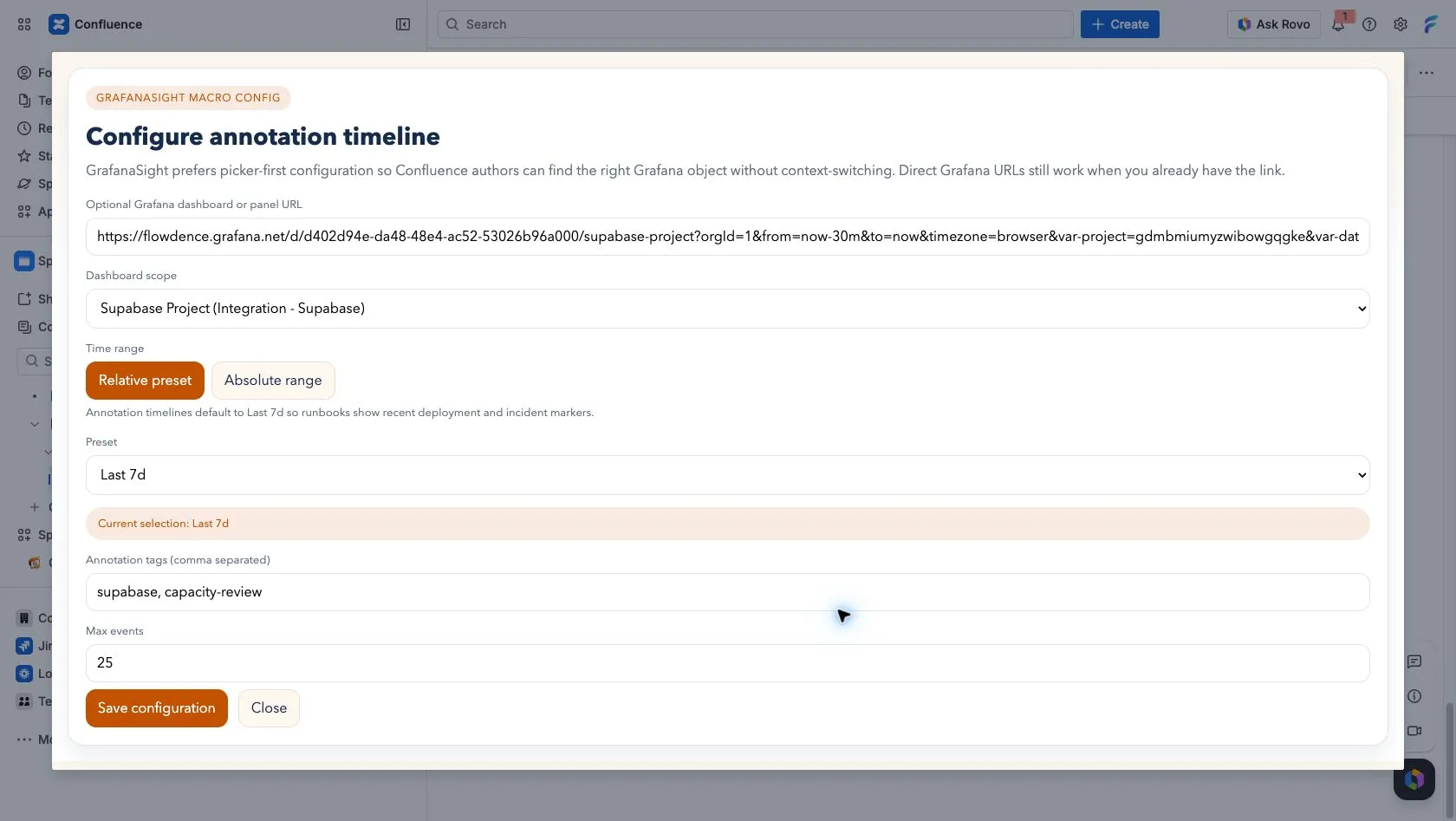Click the Confluence Search box
Screen dimensions: 1456x821
pyautogui.click(x=755, y=24)
